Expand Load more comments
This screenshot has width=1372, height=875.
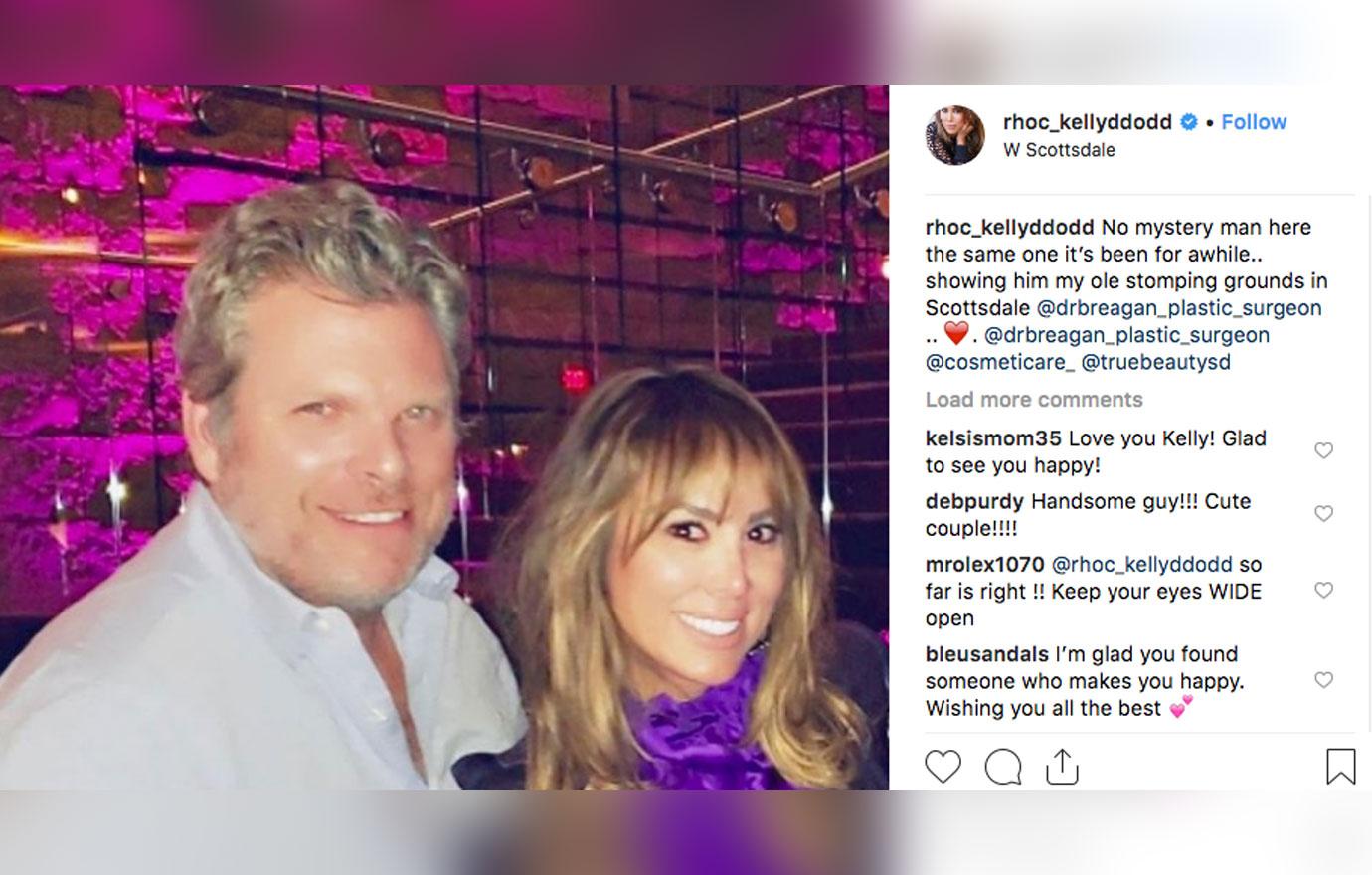[x=1034, y=399]
